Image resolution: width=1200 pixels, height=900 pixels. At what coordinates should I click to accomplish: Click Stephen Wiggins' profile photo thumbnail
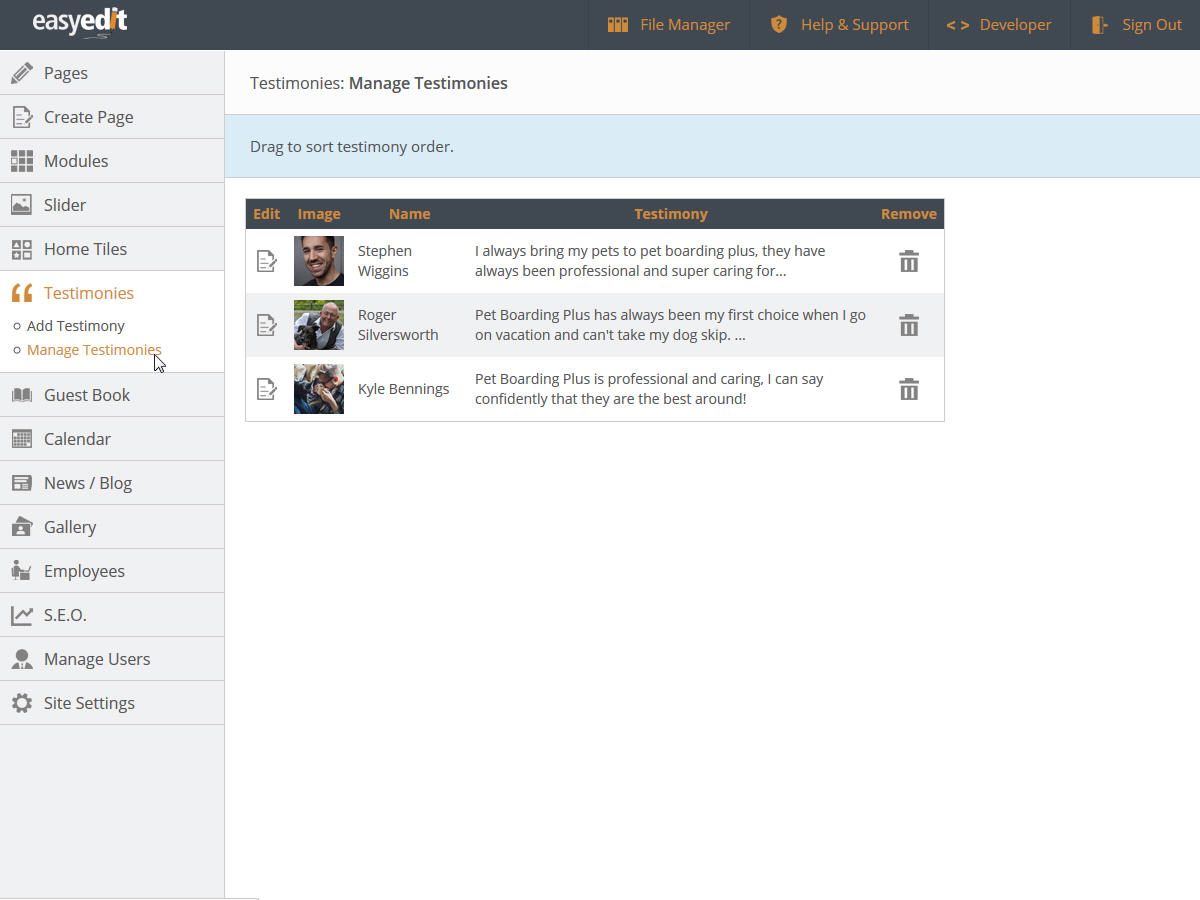319,261
